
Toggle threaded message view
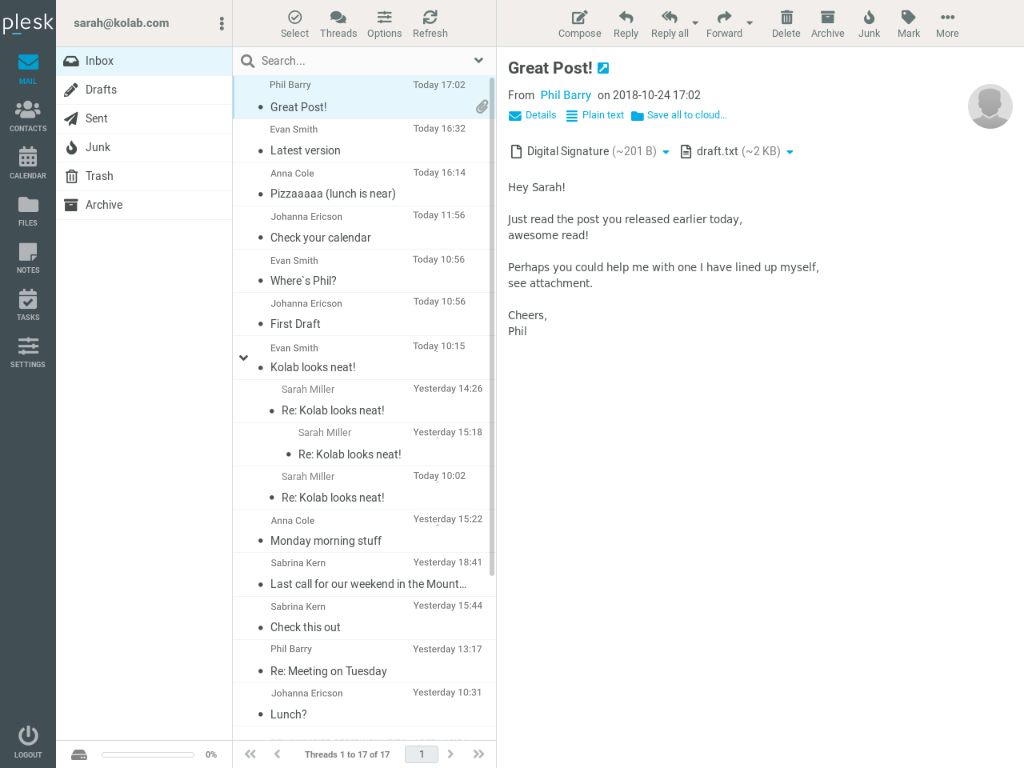tap(338, 23)
